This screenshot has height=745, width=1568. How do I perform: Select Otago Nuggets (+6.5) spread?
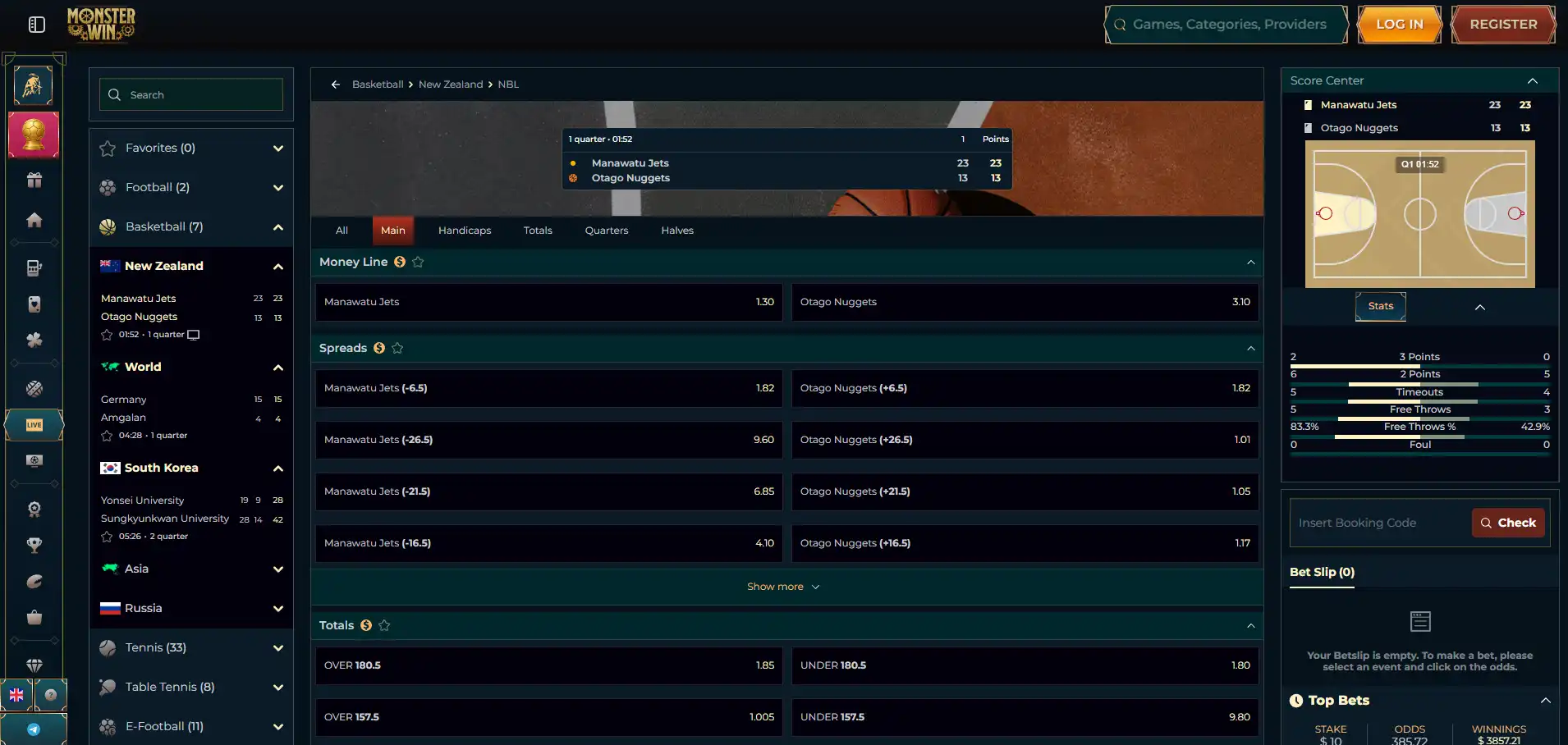[x=1025, y=388]
